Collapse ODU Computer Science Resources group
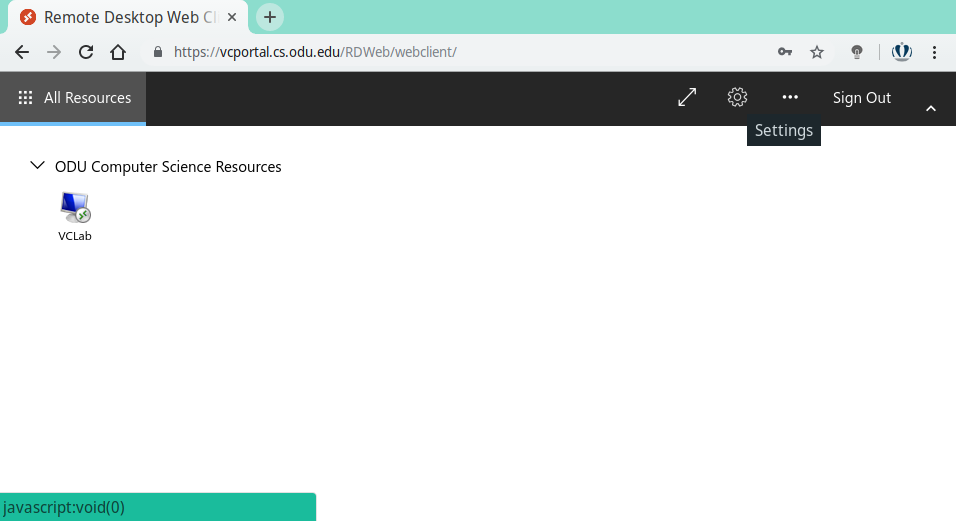 (x=37, y=165)
